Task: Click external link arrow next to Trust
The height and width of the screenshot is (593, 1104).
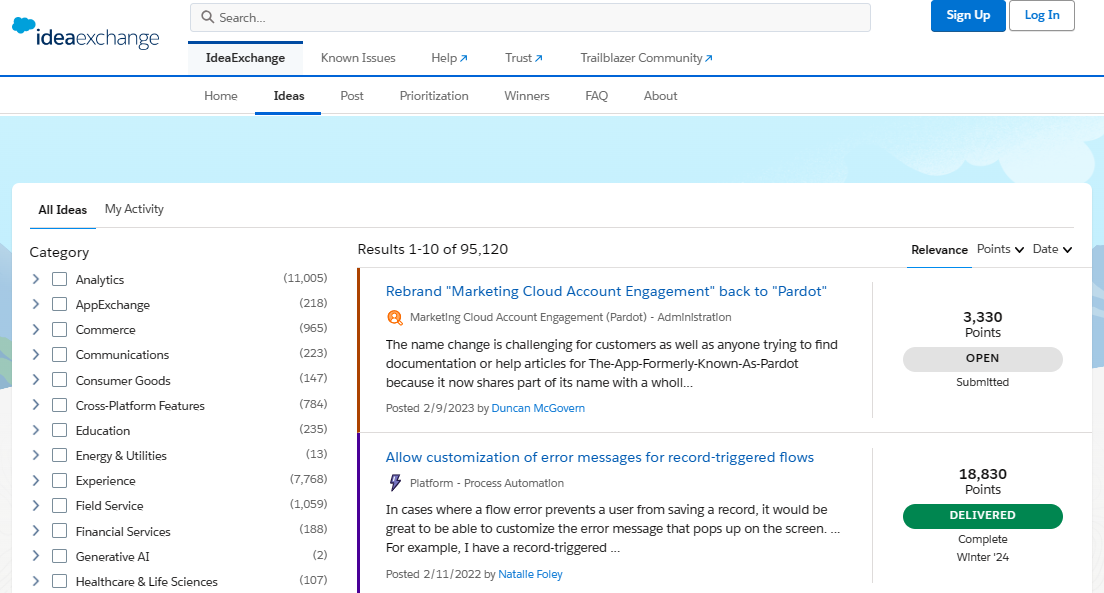Action: coord(539,58)
